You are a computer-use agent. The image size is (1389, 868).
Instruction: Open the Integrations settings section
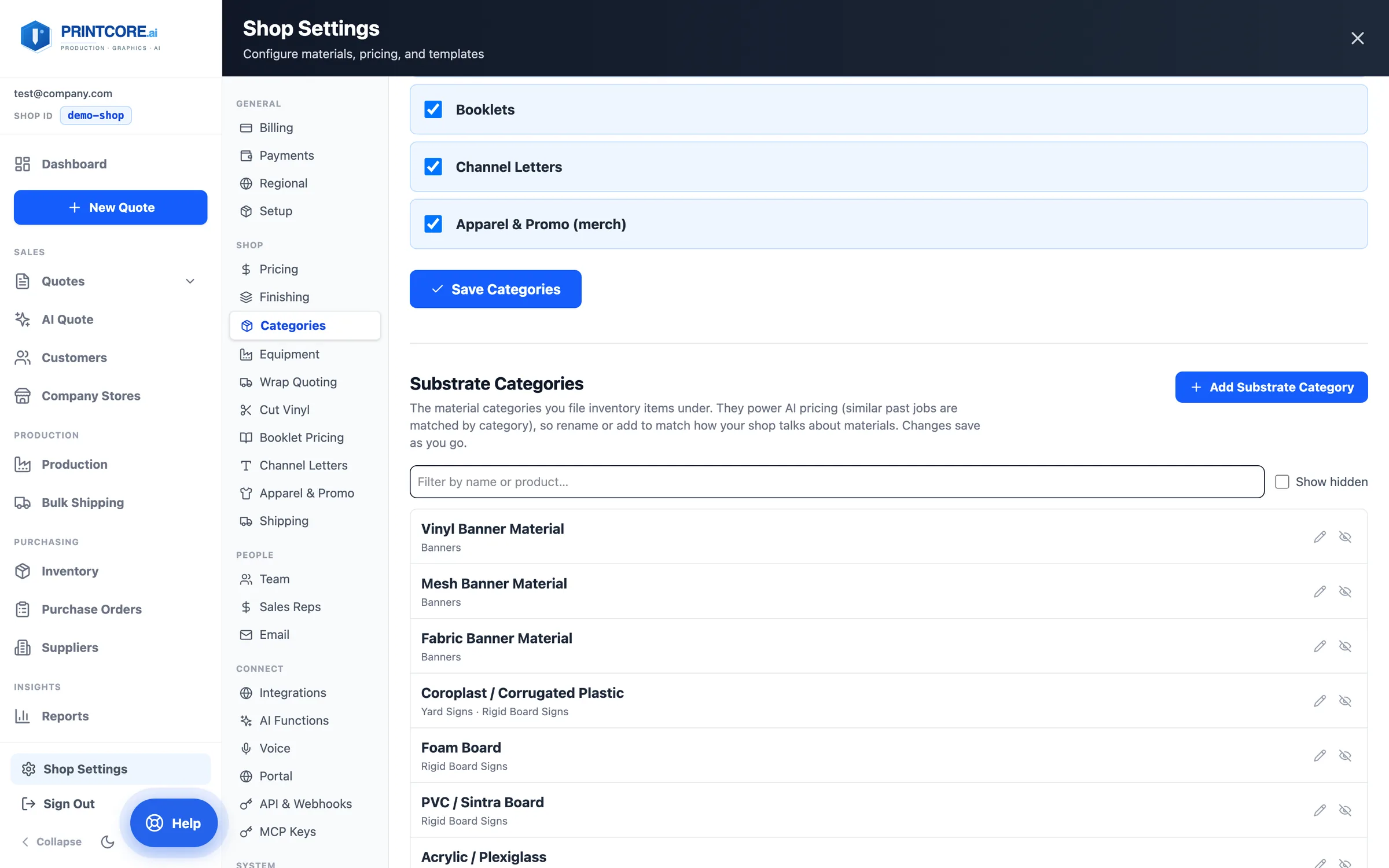coord(305,693)
